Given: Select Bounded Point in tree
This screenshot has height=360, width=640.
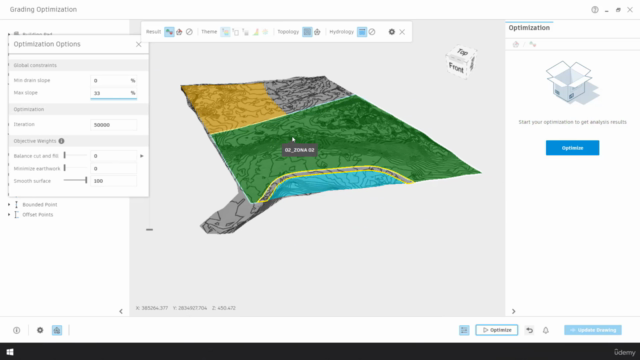Looking at the screenshot, I should pyautogui.click(x=40, y=204).
